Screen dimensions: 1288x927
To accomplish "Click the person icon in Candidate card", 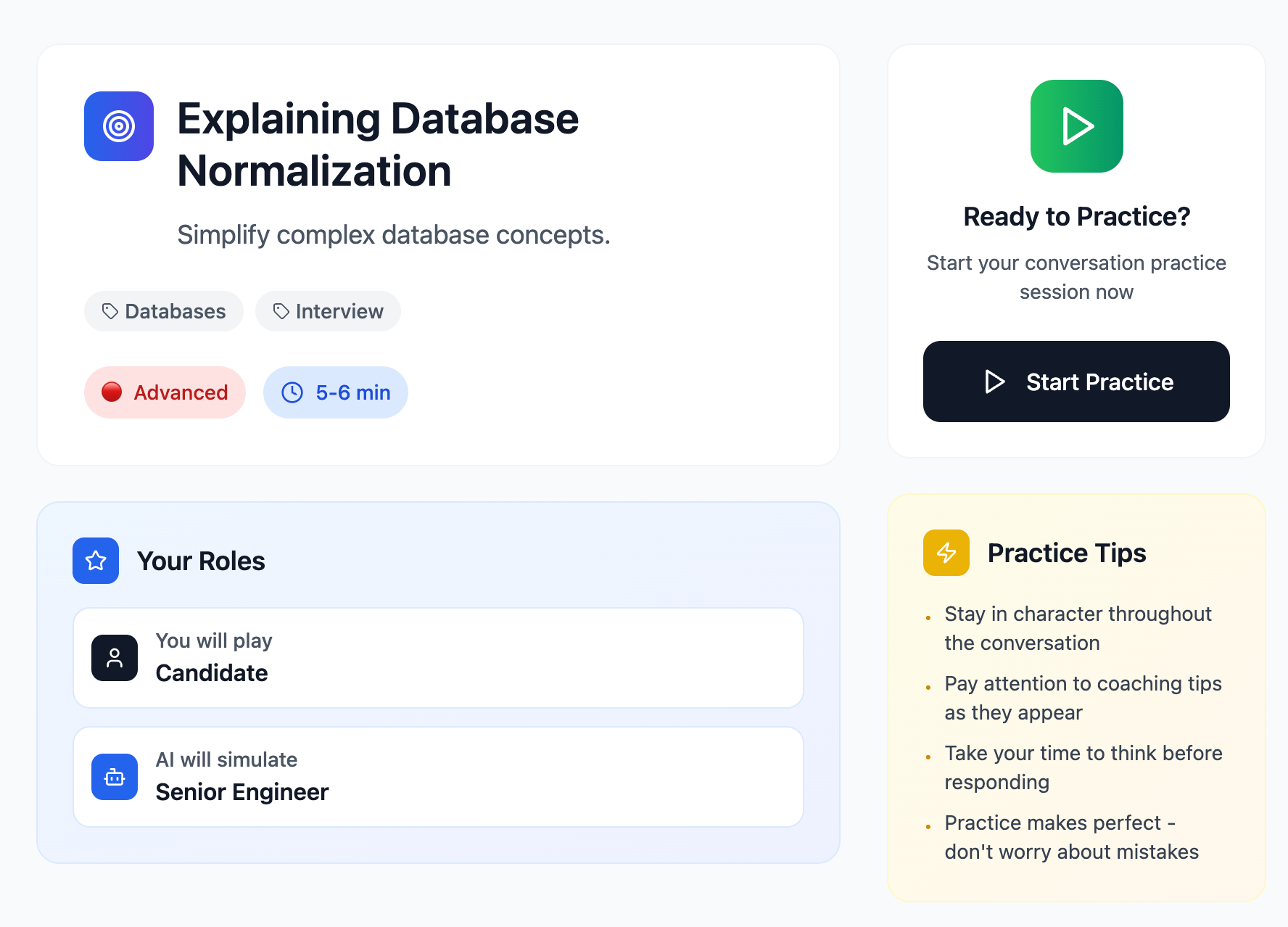I will pyautogui.click(x=115, y=658).
